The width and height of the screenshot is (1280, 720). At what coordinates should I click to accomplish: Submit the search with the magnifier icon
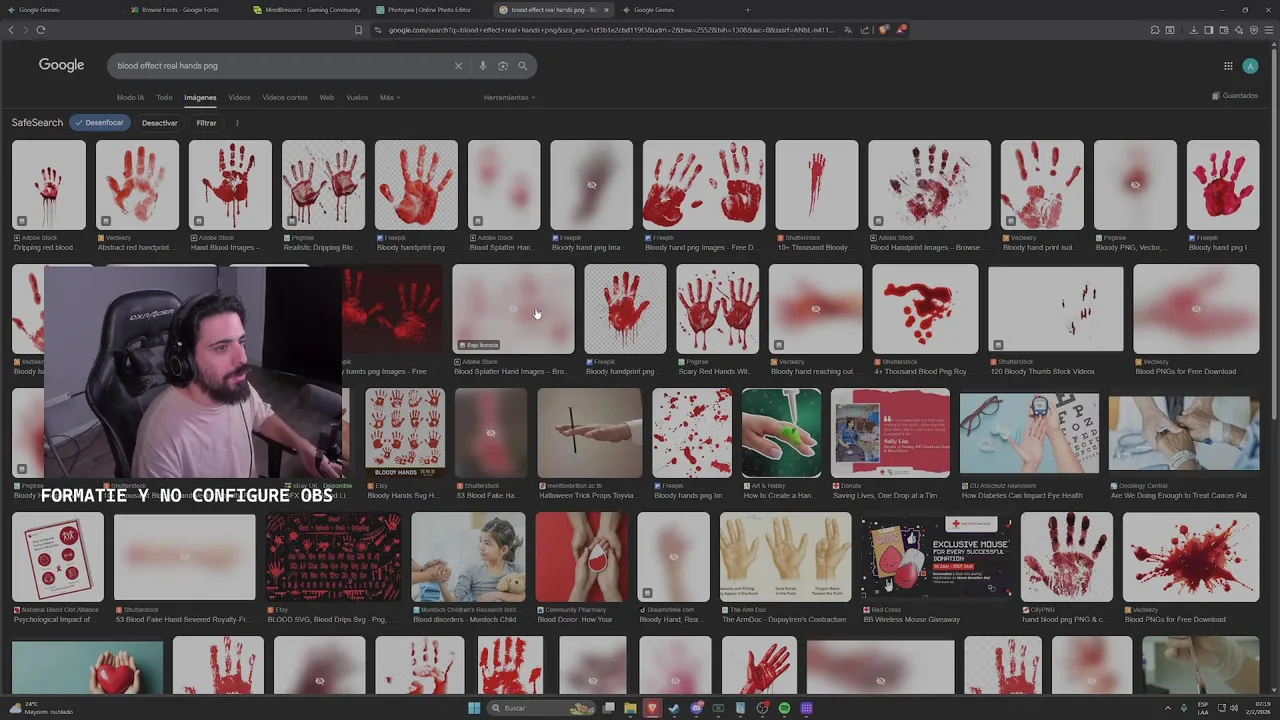pos(522,66)
